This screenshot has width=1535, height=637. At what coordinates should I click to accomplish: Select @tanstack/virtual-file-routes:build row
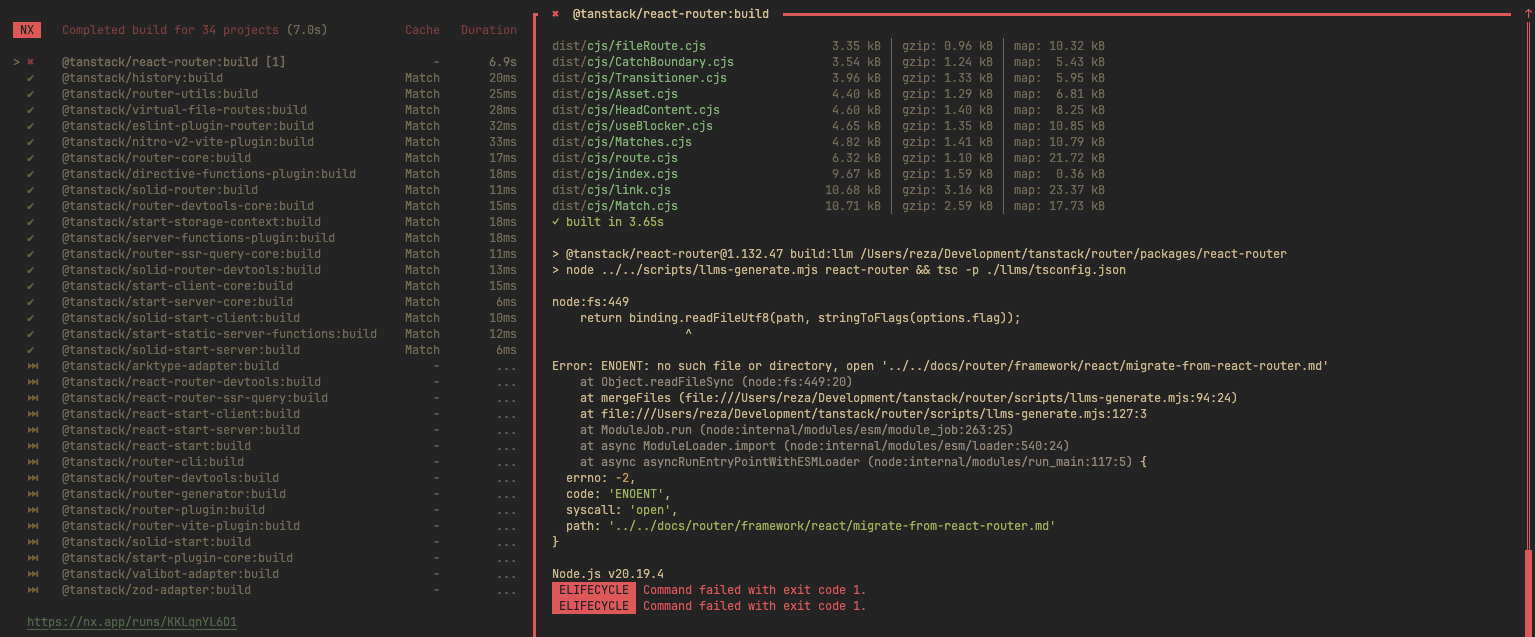[265, 110]
